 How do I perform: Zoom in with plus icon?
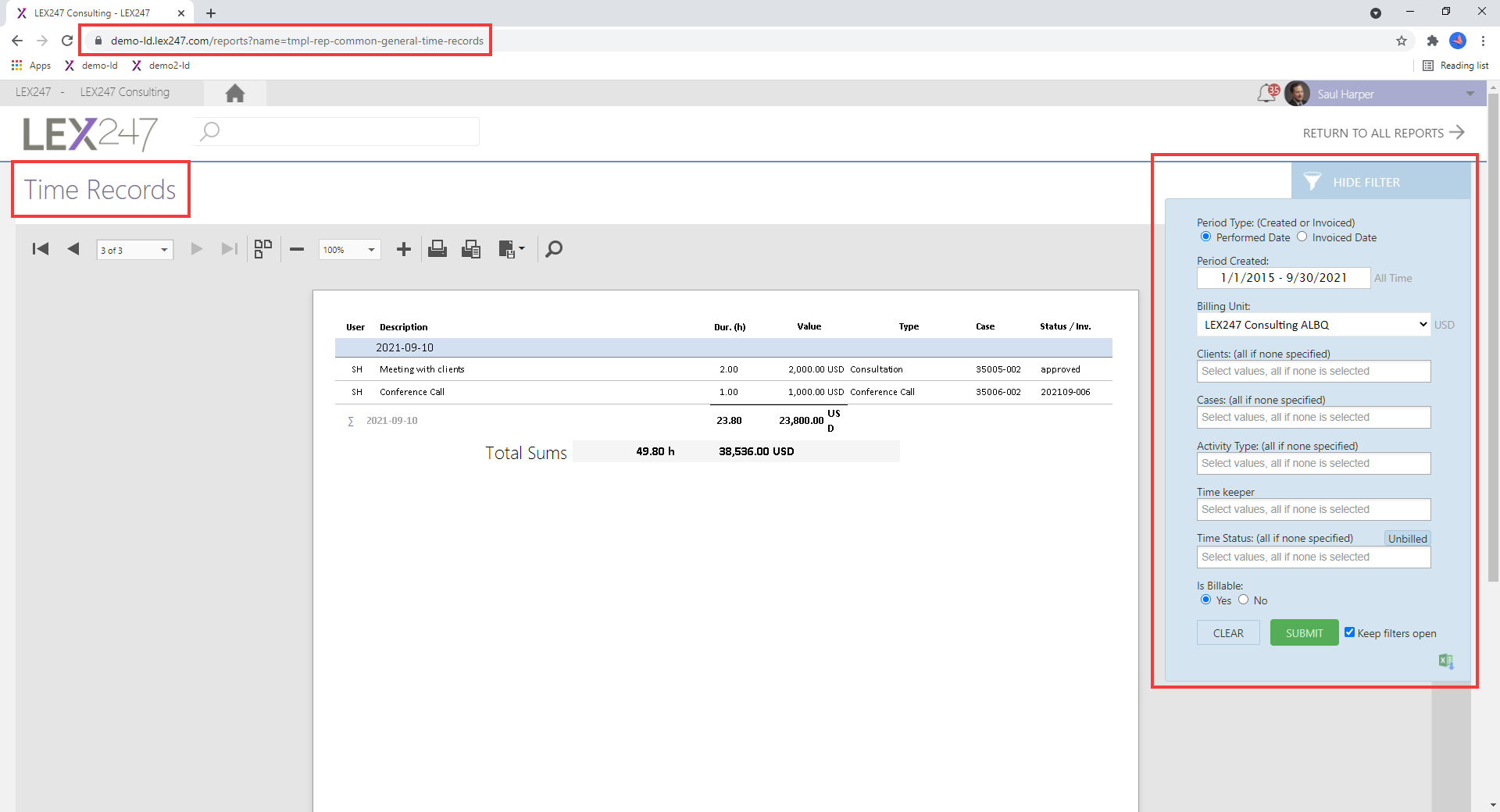pos(404,249)
